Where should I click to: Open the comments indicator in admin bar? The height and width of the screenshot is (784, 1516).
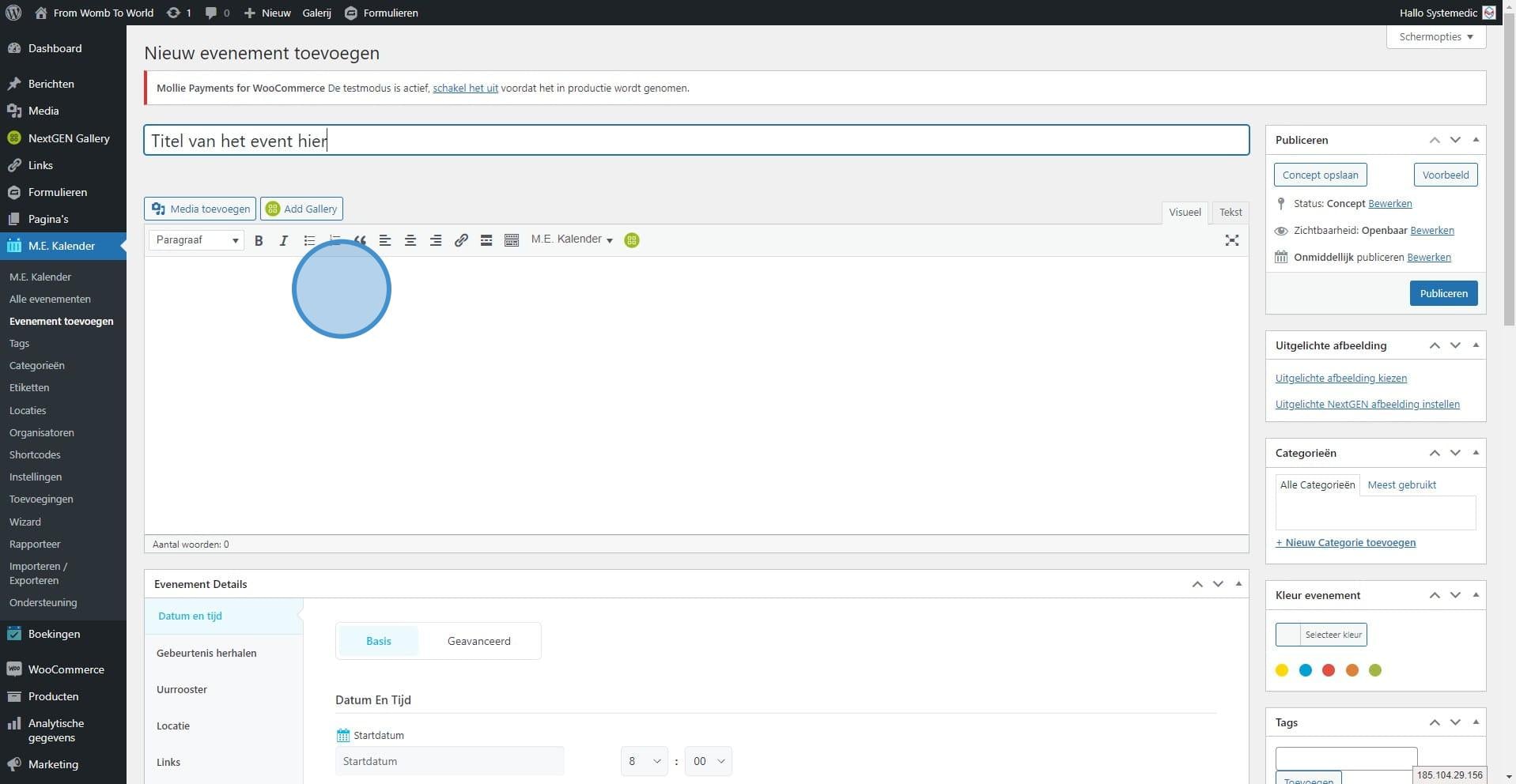tap(217, 13)
